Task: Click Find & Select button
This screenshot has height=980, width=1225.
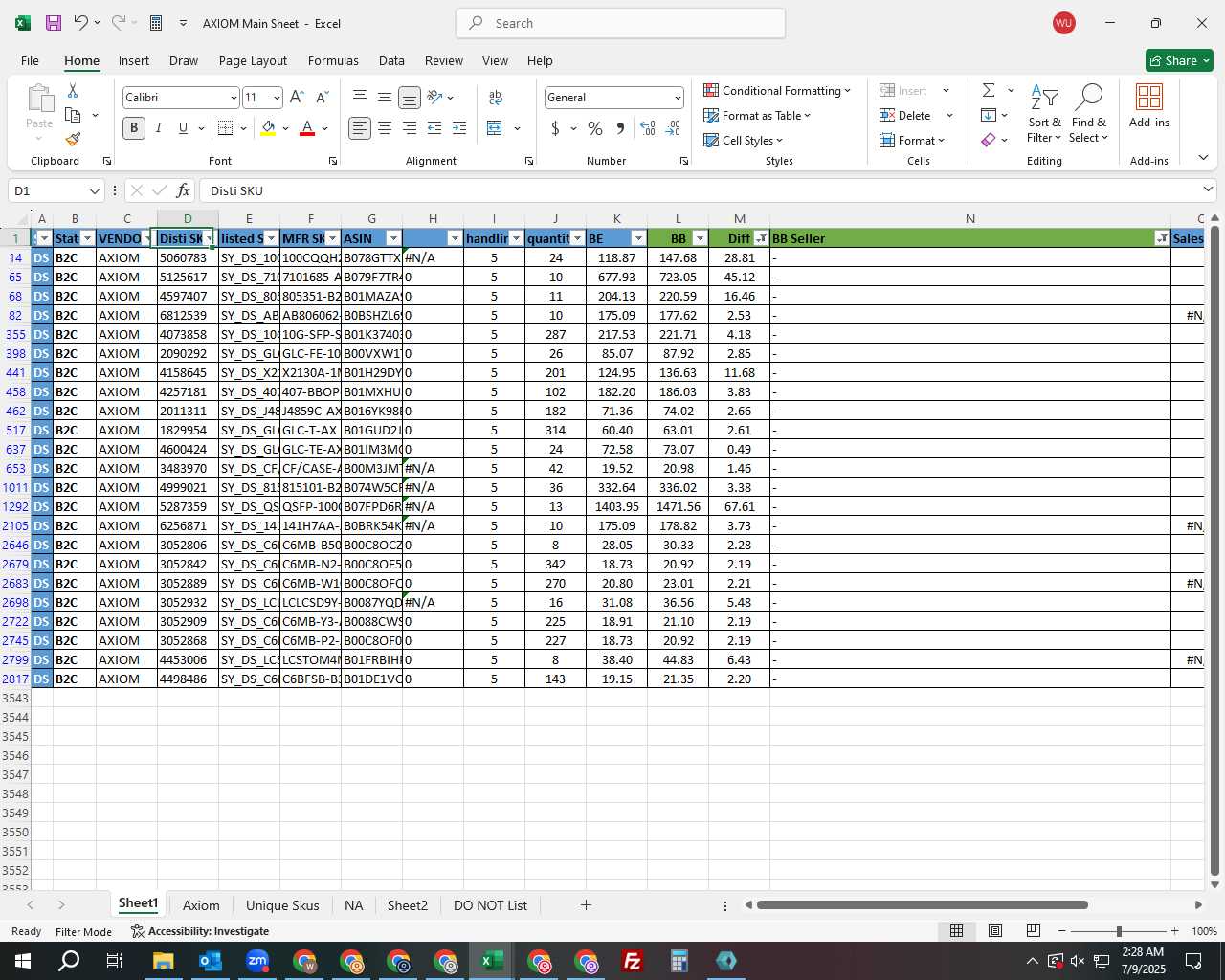Action: (1089, 112)
